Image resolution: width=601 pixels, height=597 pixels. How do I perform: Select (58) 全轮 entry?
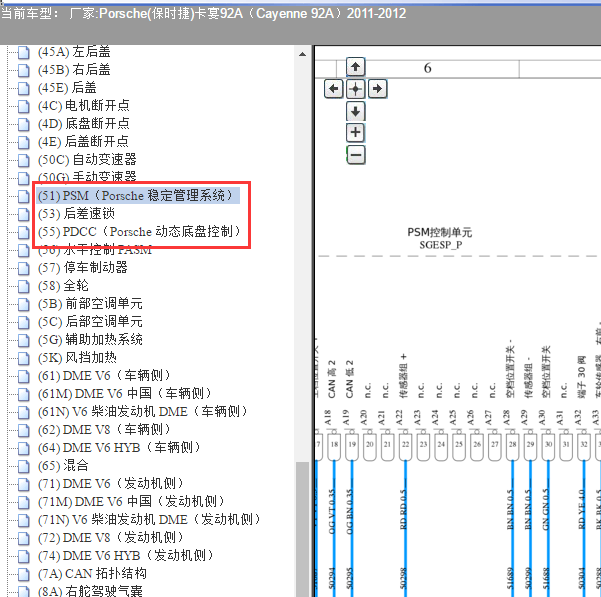(63, 286)
